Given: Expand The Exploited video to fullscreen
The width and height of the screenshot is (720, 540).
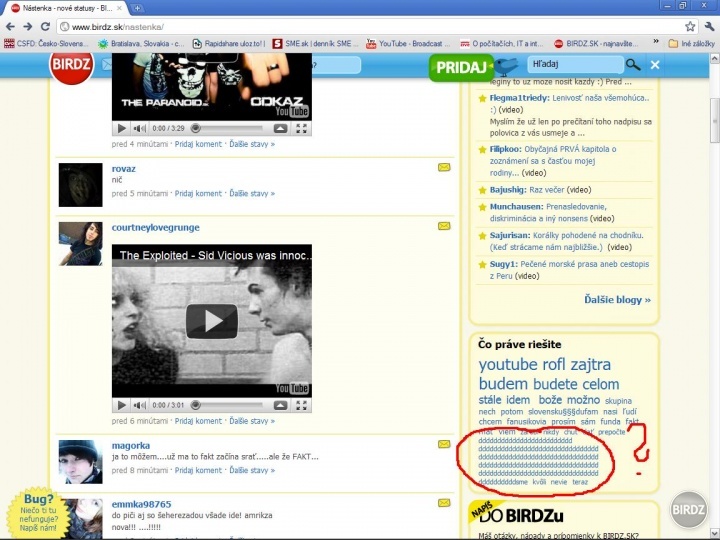Looking at the screenshot, I should point(301,405).
